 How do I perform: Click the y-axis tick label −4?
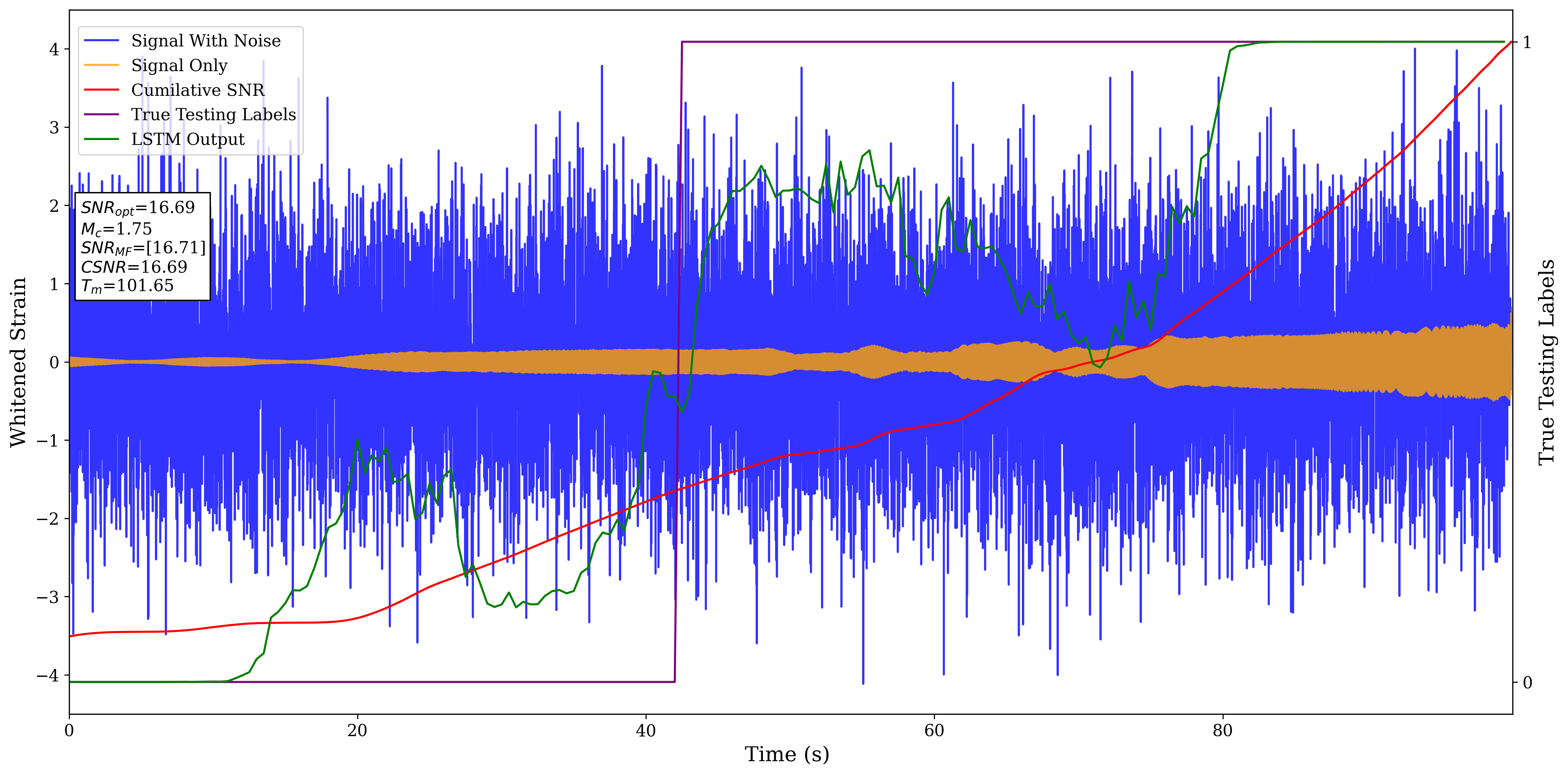click(47, 675)
